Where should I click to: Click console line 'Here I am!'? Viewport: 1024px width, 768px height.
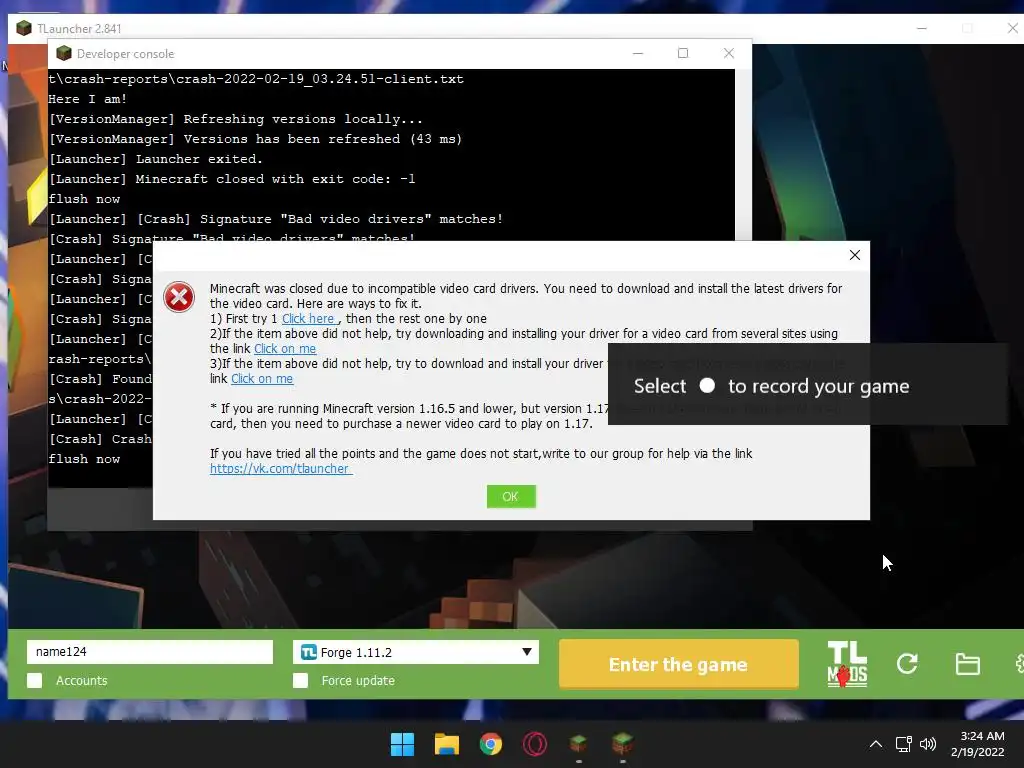[x=88, y=99]
